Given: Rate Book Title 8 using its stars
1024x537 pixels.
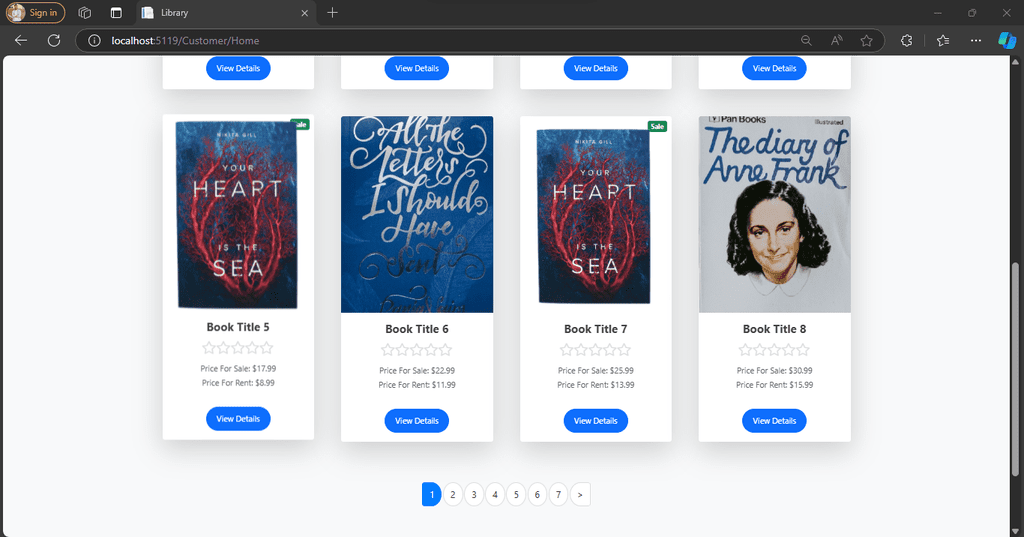Looking at the screenshot, I should pyautogui.click(x=775, y=350).
